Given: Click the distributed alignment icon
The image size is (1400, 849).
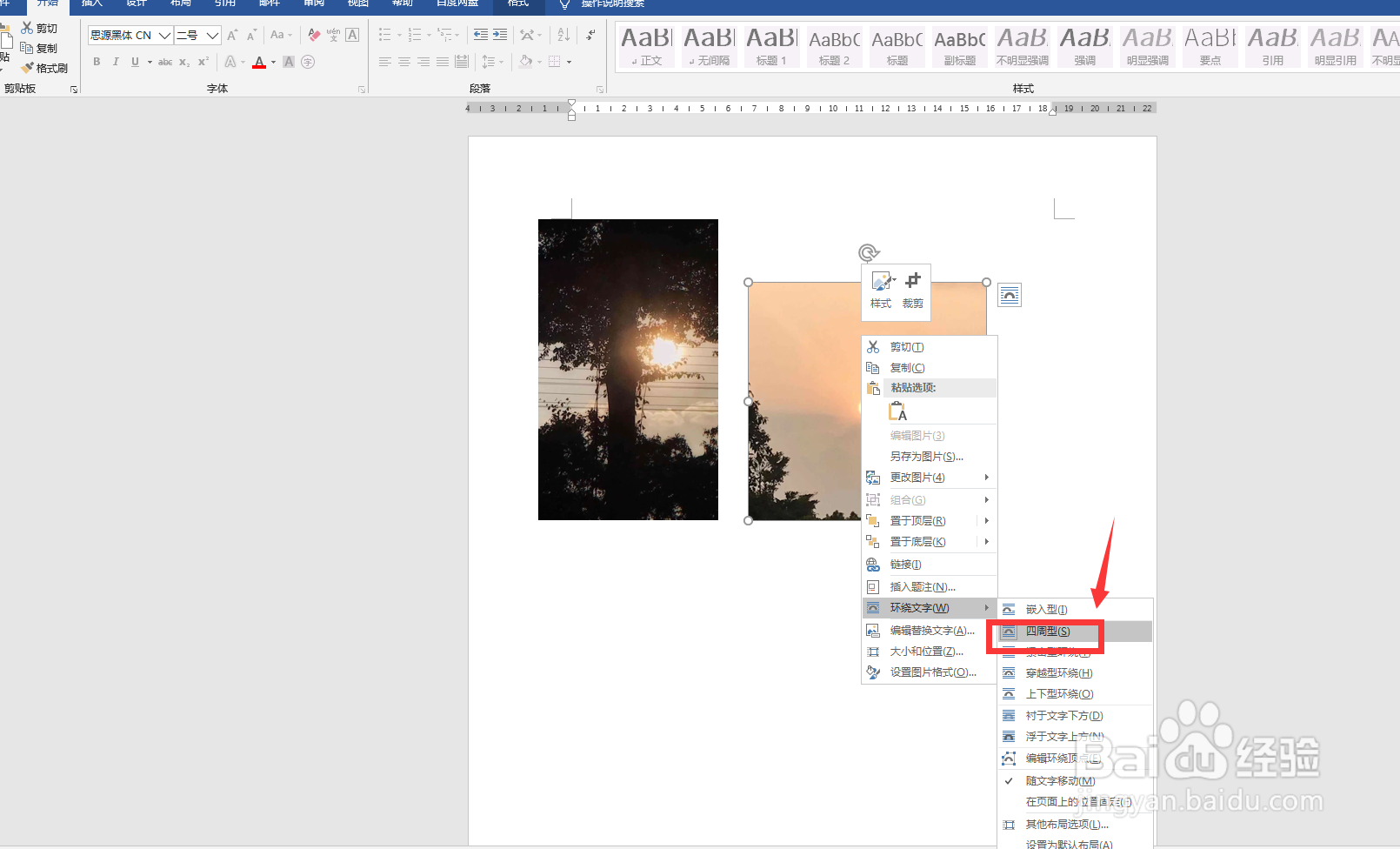Looking at the screenshot, I should tap(462, 62).
